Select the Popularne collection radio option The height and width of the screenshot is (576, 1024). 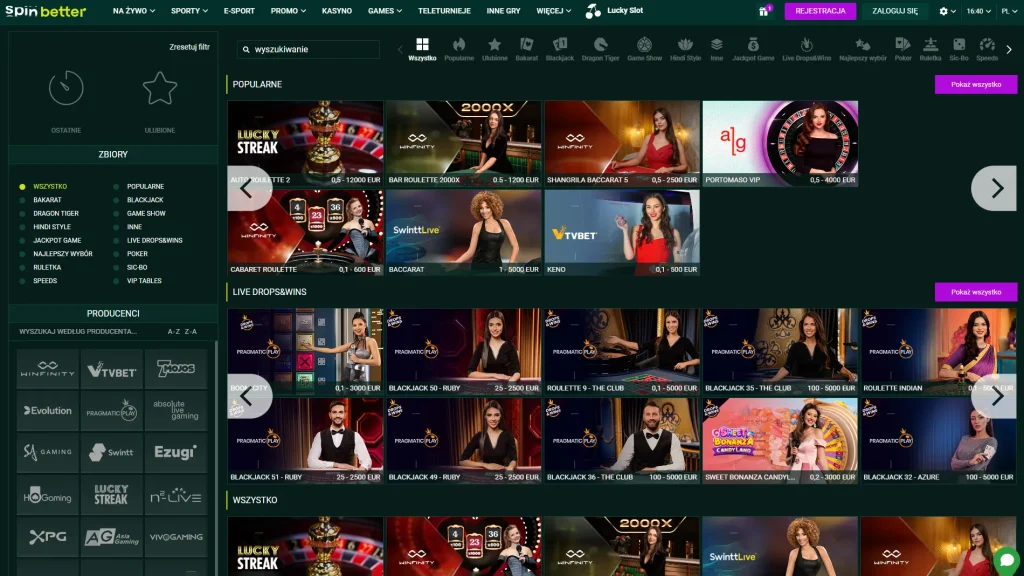116,187
